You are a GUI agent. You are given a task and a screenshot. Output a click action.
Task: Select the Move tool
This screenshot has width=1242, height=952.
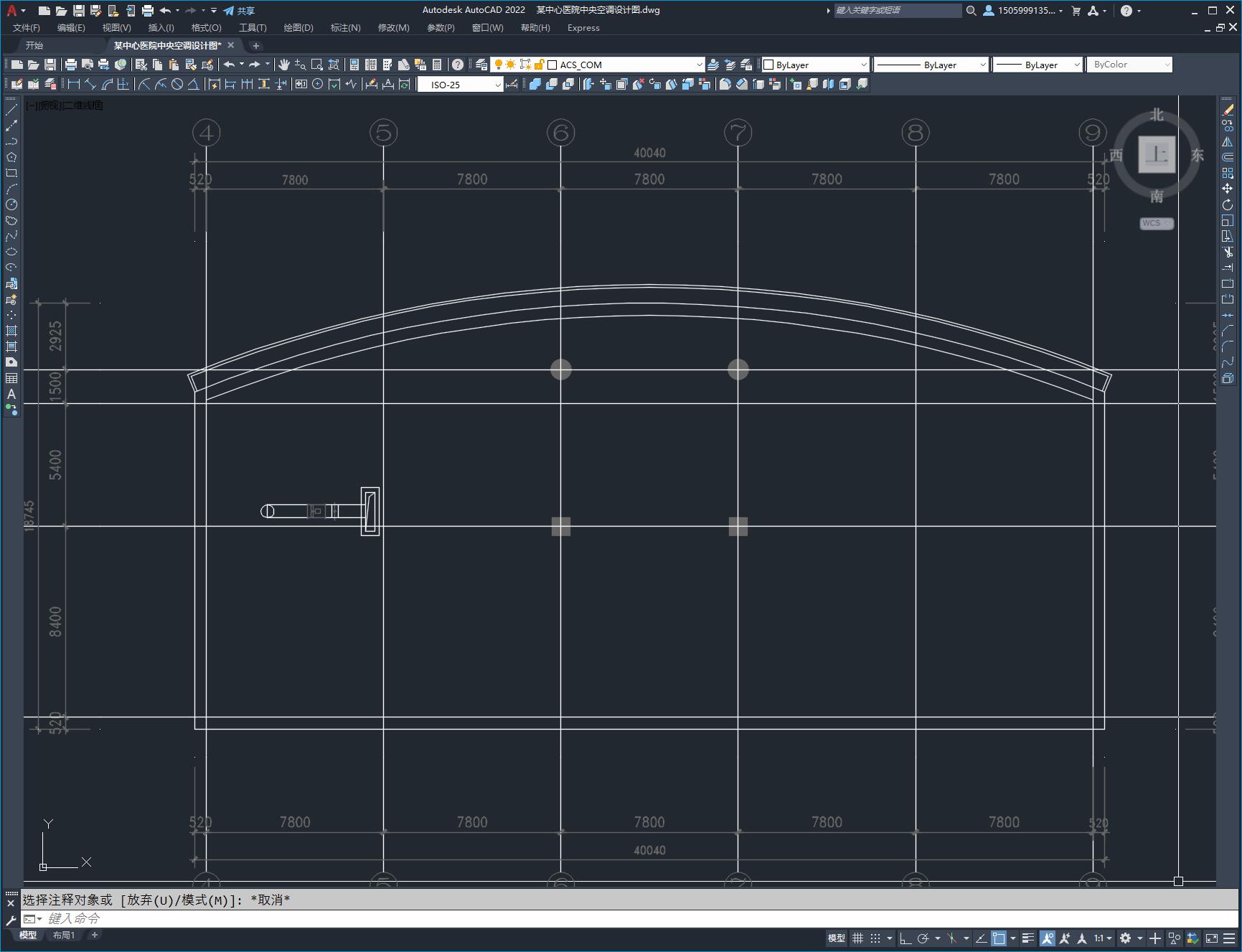(x=1228, y=189)
